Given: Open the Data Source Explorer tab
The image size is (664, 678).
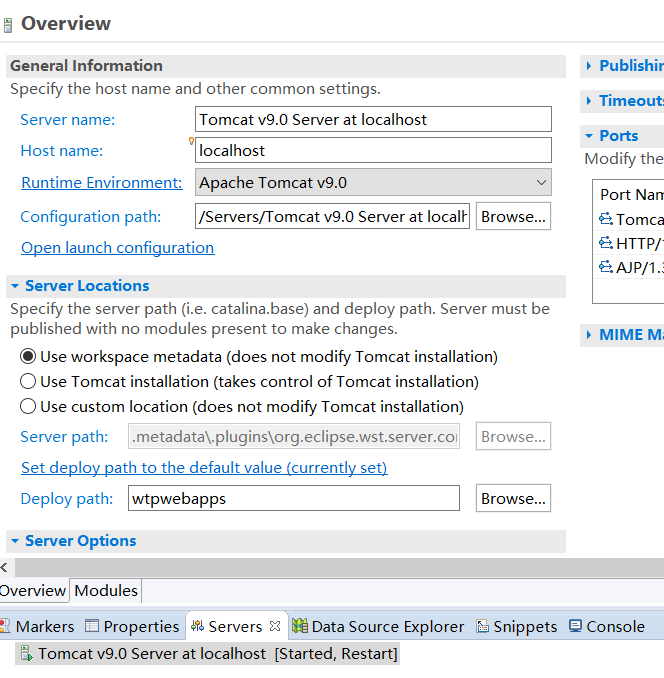Looking at the screenshot, I should tap(378, 626).
